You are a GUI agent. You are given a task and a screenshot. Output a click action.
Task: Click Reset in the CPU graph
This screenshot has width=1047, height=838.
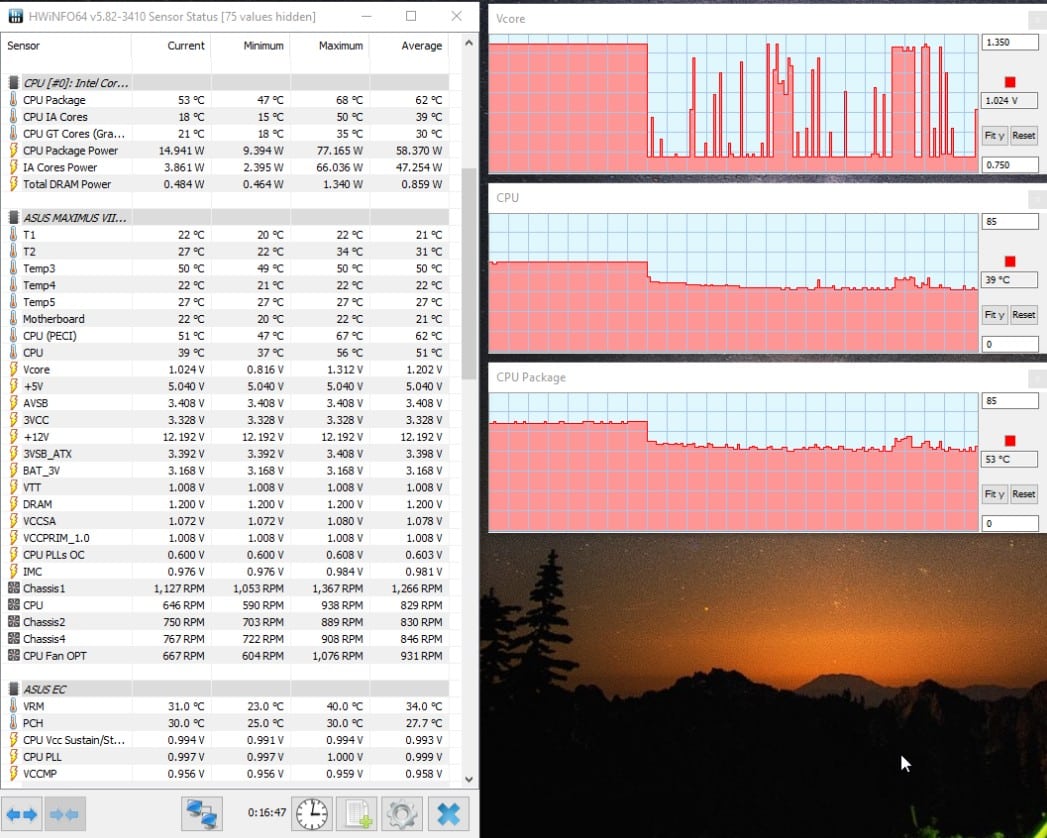coord(1024,315)
